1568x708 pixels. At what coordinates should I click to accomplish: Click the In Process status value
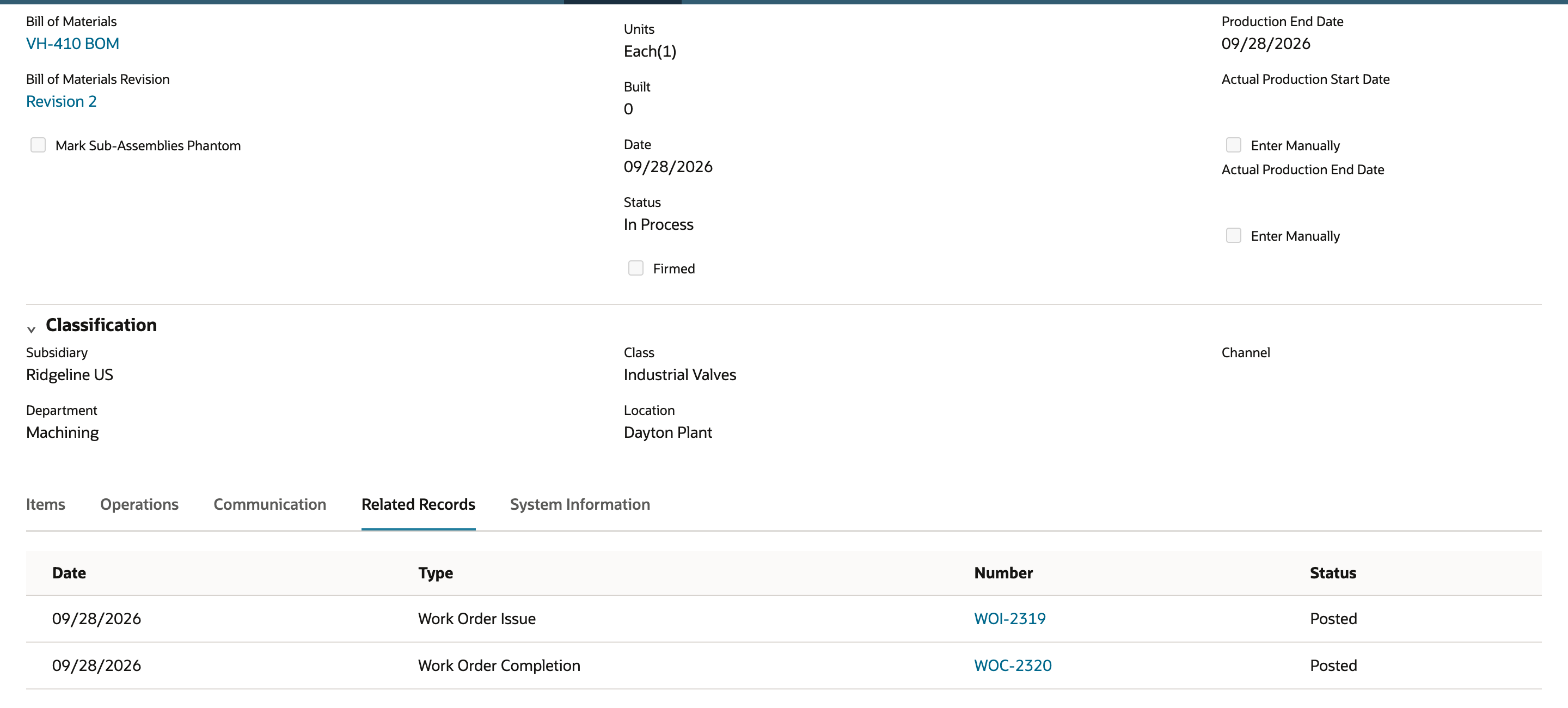(x=658, y=224)
